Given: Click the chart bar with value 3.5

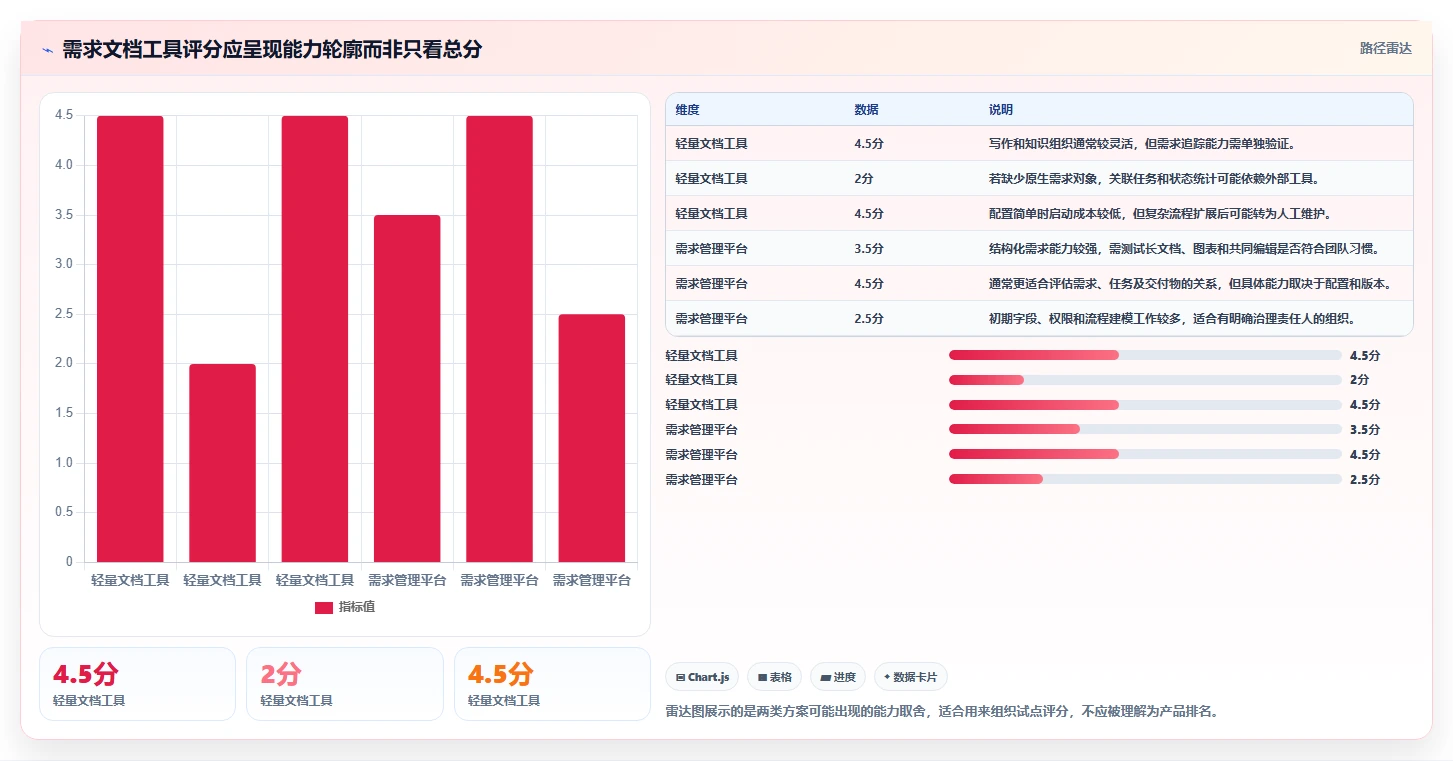Looking at the screenshot, I should (407, 389).
